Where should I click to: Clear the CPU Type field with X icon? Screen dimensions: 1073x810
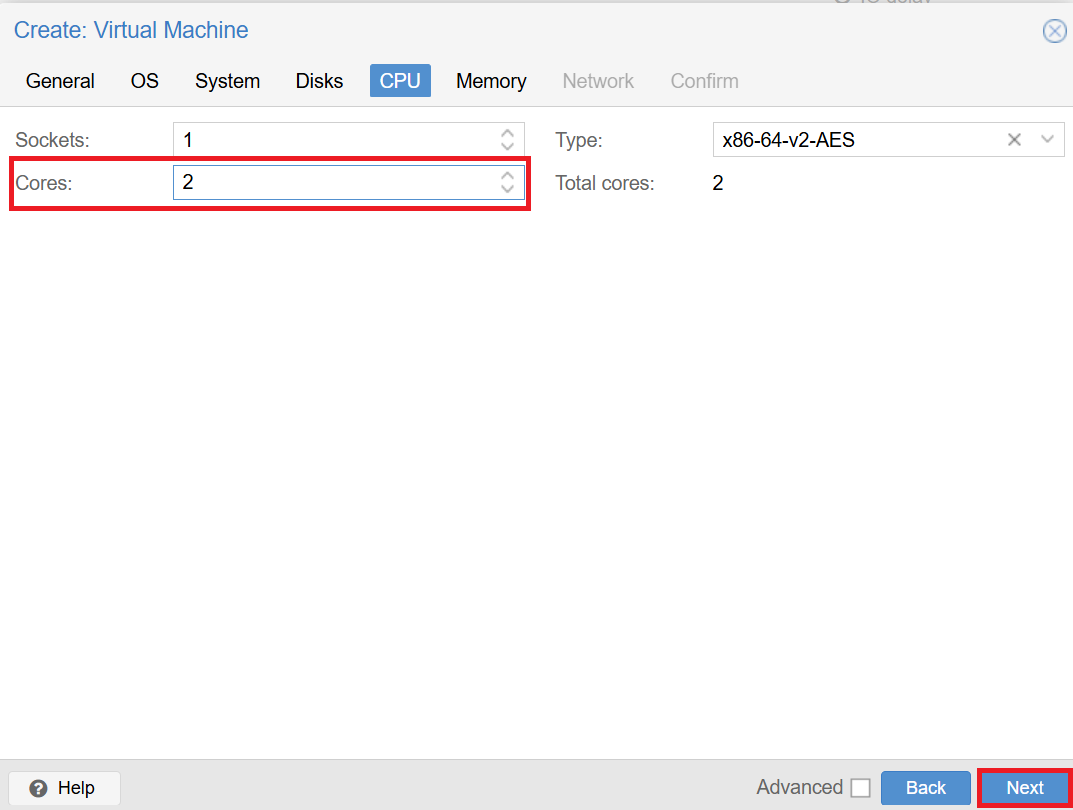point(1014,140)
